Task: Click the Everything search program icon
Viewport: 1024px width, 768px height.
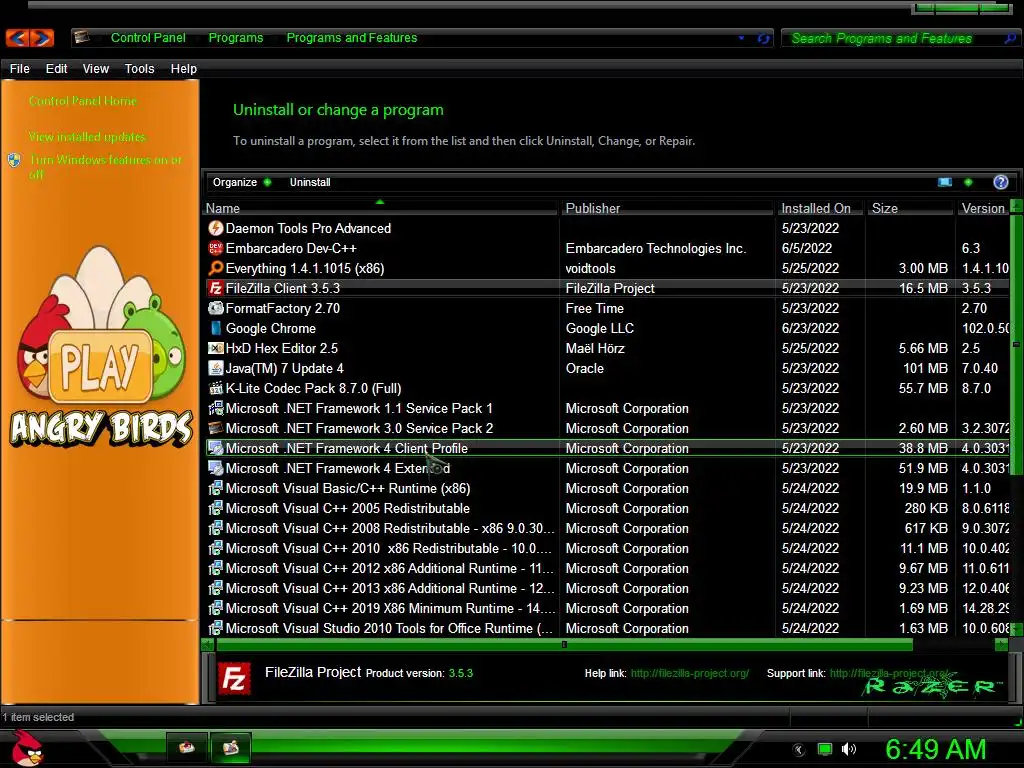Action: (216, 268)
